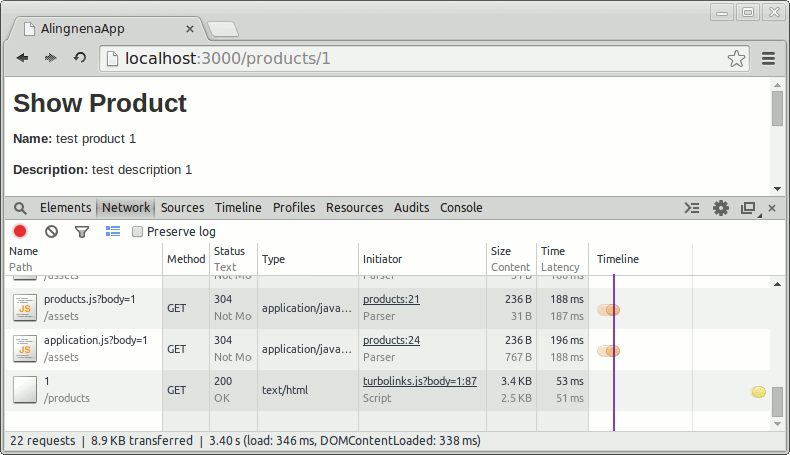This screenshot has height=455, width=790.
Task: Click the address bar URL field
Action: pyautogui.click(x=420, y=59)
